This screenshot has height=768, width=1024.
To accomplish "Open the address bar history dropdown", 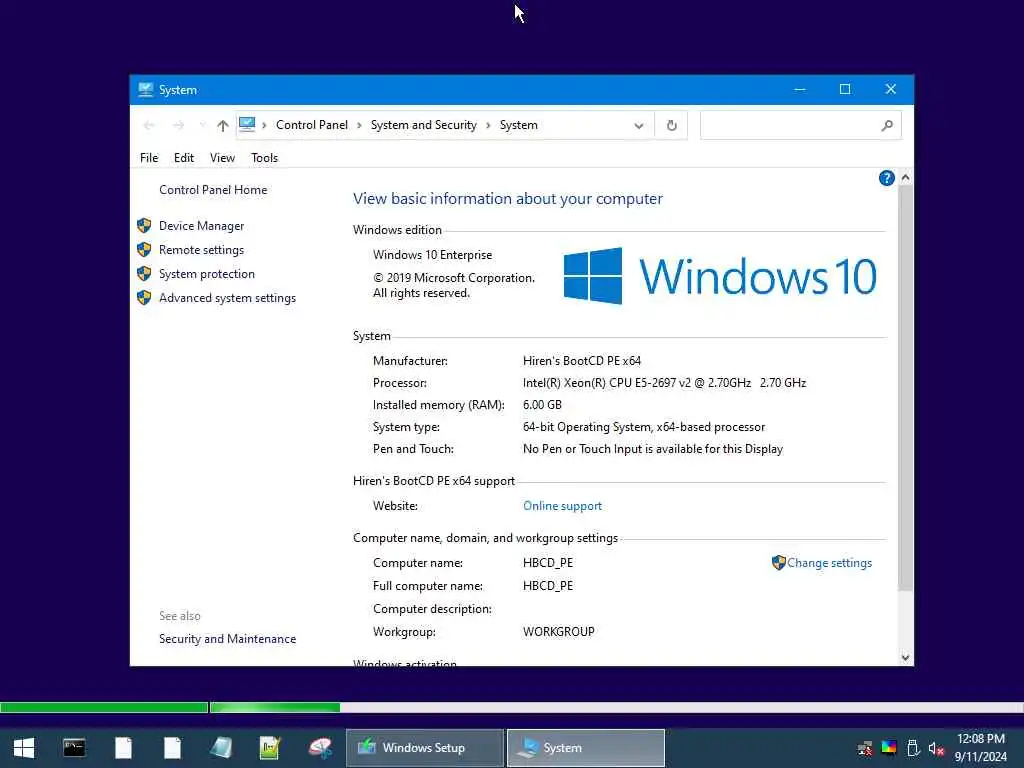I will pyautogui.click(x=639, y=125).
